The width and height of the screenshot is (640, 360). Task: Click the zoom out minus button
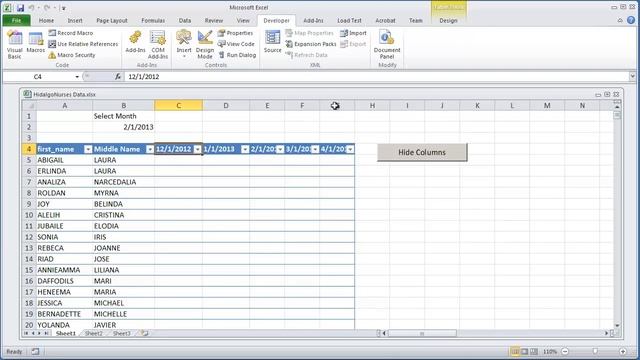(565, 351)
